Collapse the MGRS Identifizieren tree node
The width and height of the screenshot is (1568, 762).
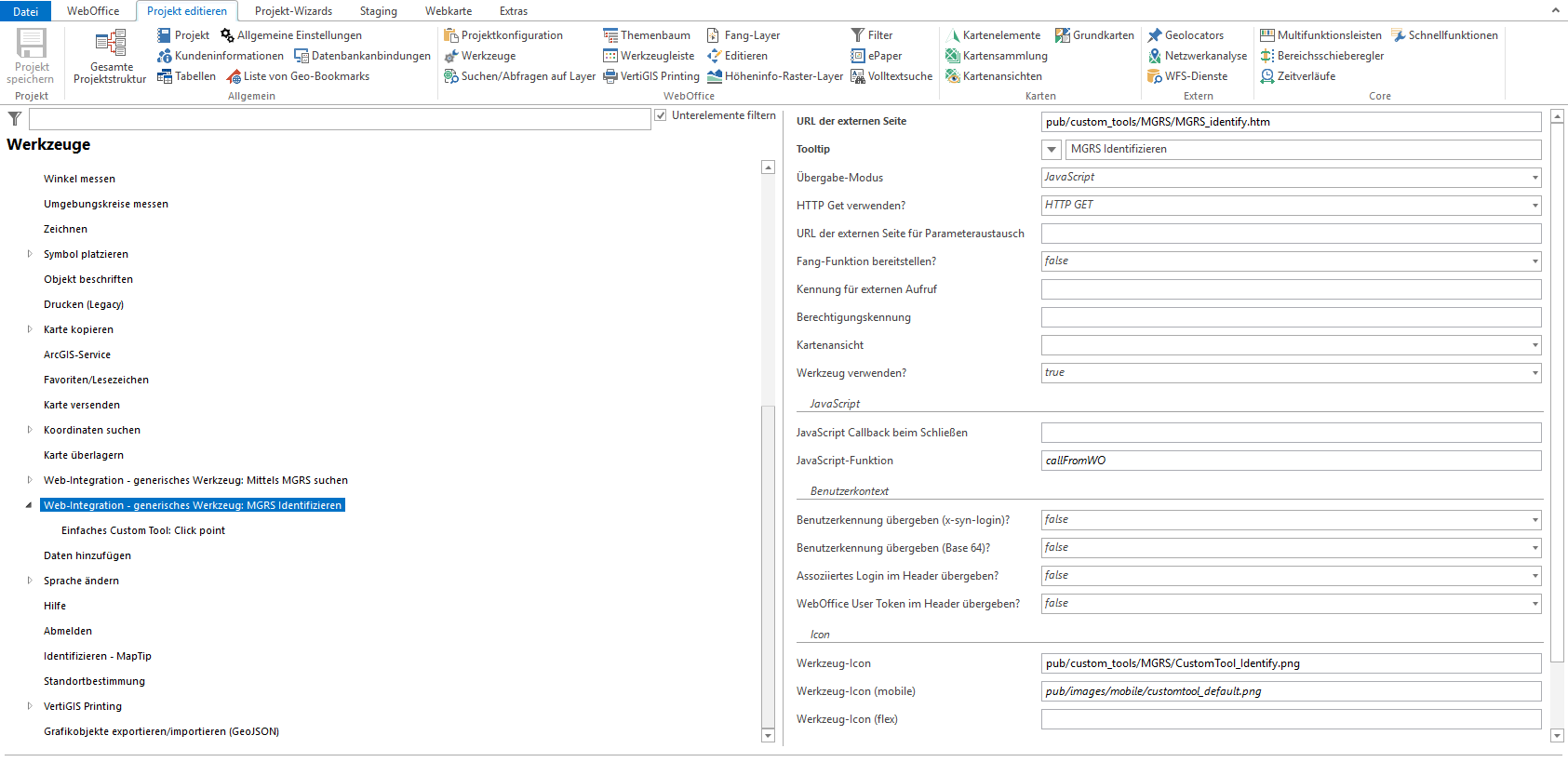click(x=29, y=505)
